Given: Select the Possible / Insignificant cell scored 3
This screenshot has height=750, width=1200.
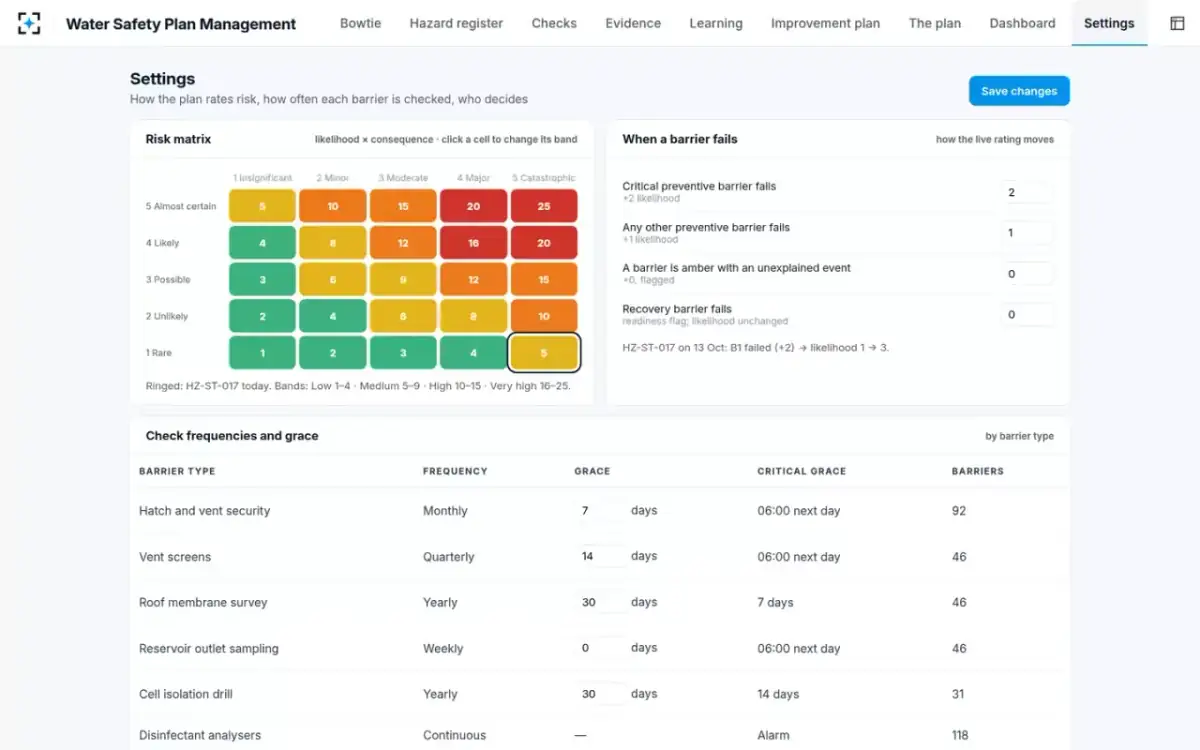Looking at the screenshot, I should pyautogui.click(x=262, y=280).
